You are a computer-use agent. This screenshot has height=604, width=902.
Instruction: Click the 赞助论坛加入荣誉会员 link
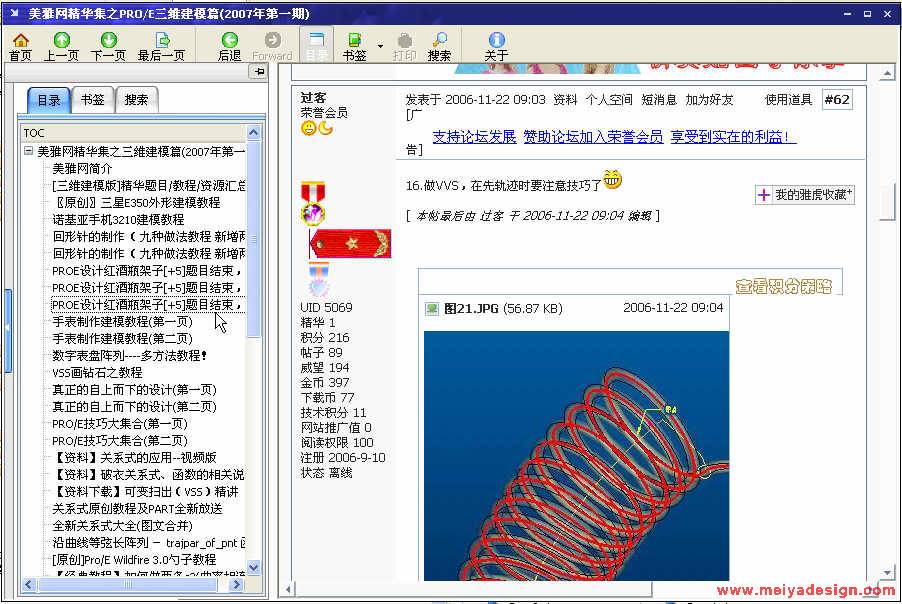(x=592, y=137)
